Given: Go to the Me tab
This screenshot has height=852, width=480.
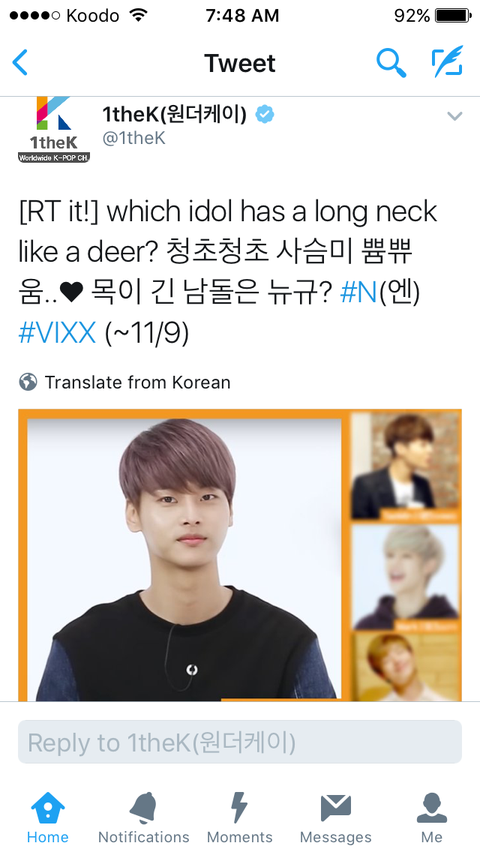Looking at the screenshot, I should tap(432, 818).
